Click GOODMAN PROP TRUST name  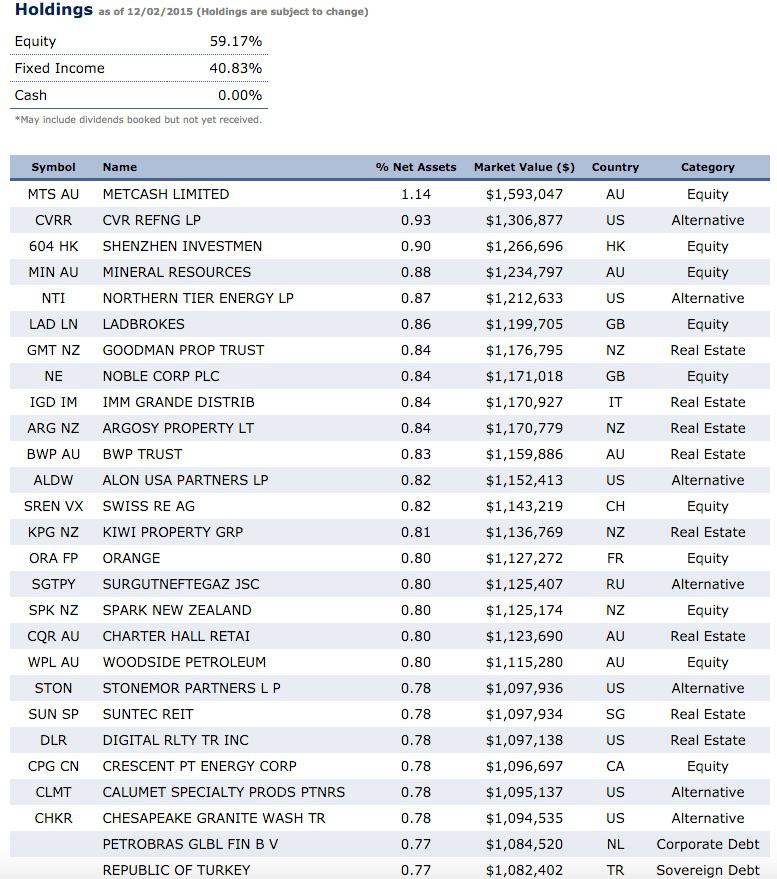click(183, 350)
